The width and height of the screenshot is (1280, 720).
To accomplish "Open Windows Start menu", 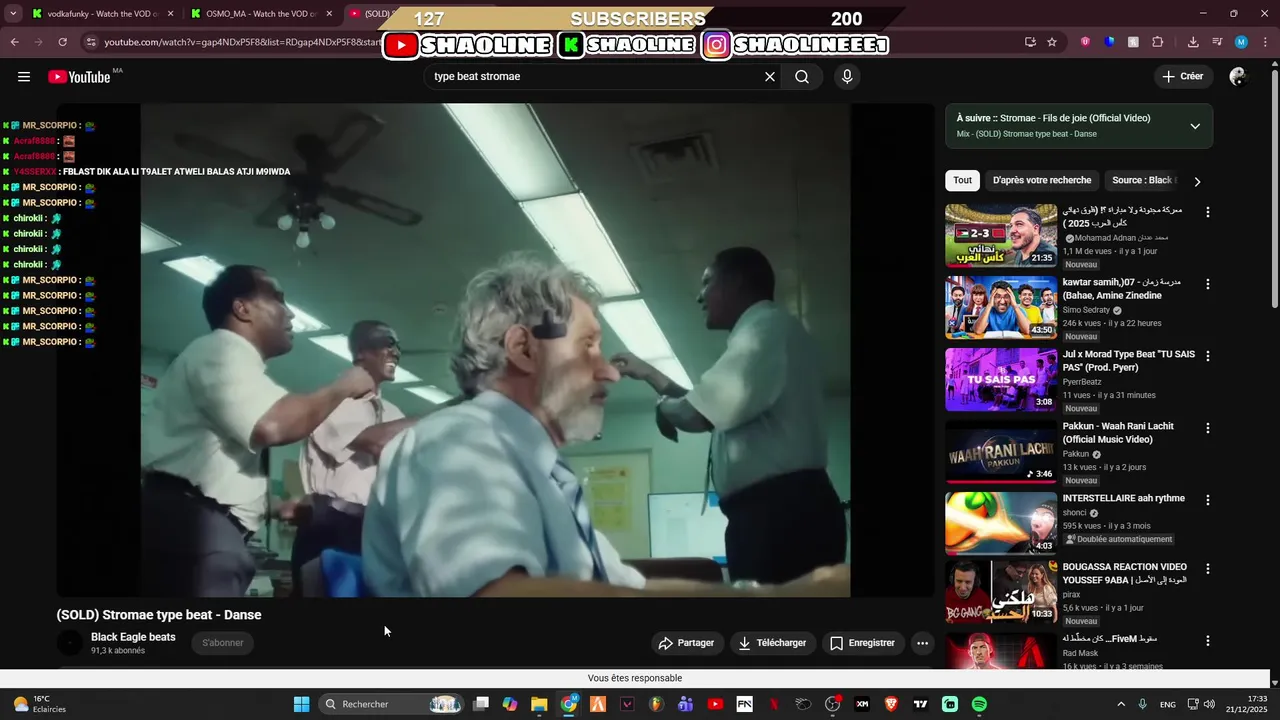I will coord(301,704).
